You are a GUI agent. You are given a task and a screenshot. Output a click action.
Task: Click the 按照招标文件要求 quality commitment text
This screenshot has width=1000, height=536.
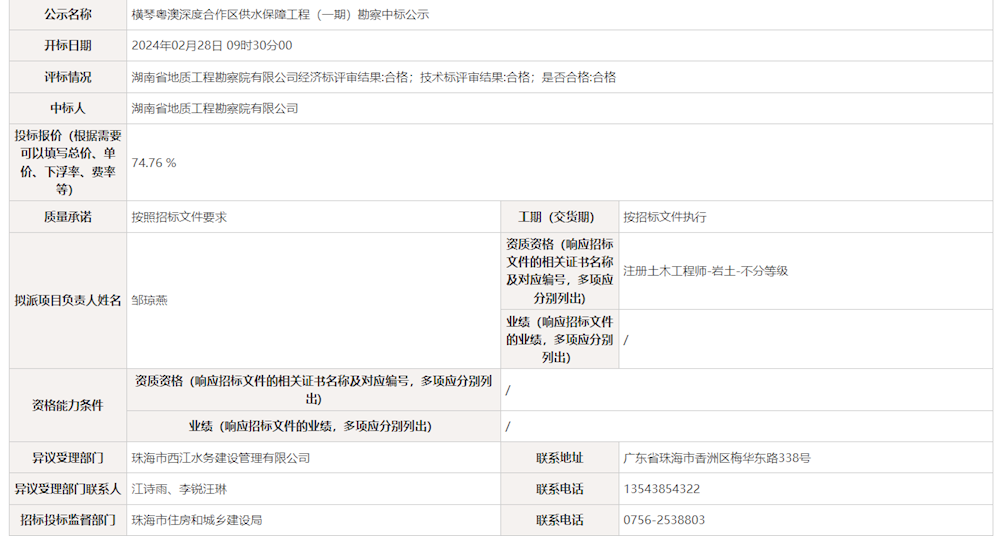pos(179,217)
